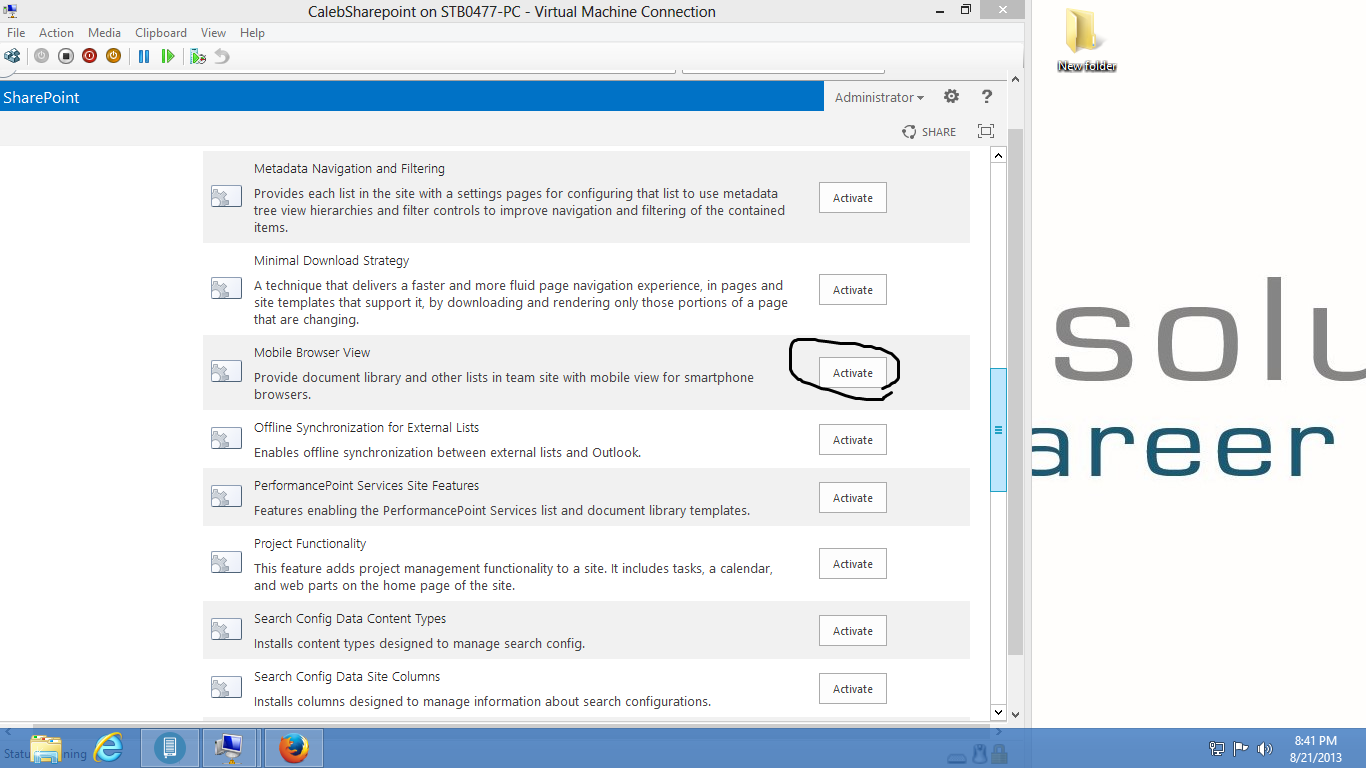
Task: Click the VM window scroll-up arrow
Action: (1016, 80)
